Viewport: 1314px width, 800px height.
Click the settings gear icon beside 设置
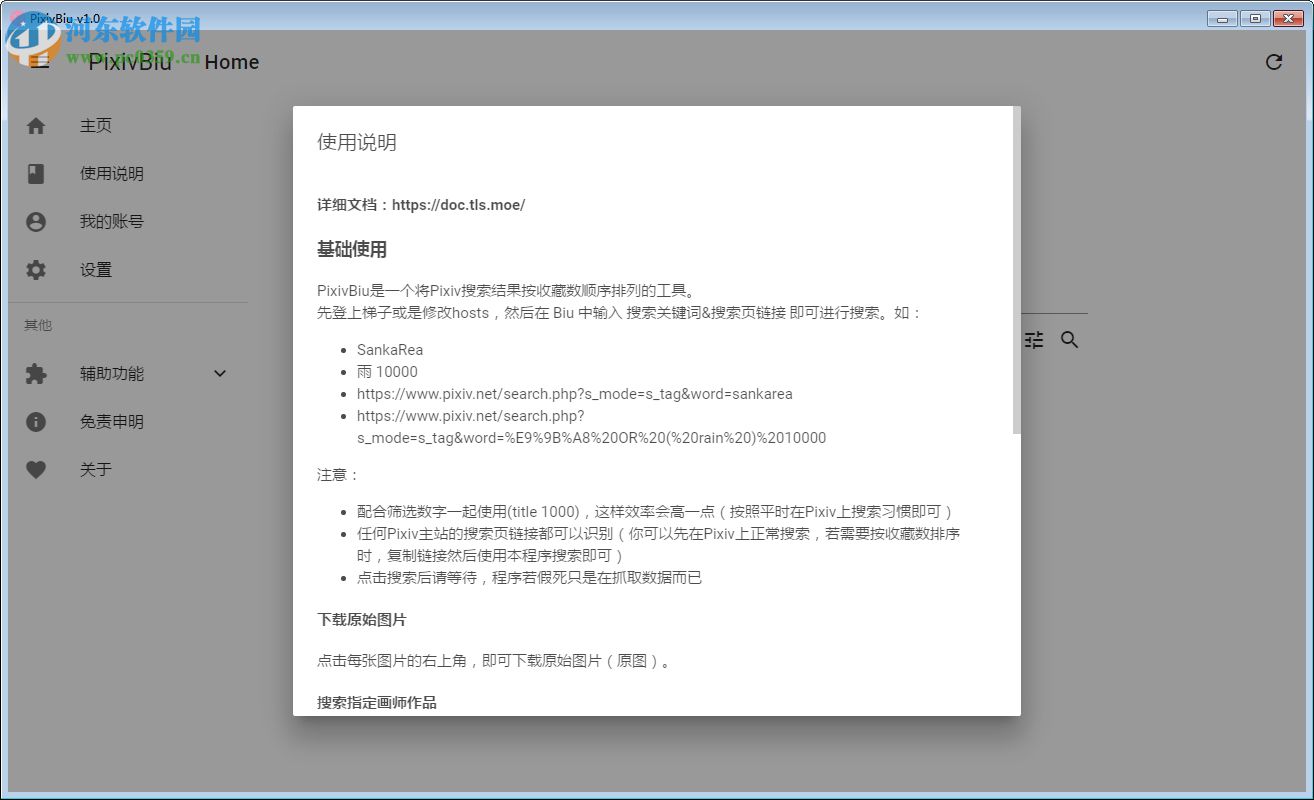(36, 269)
